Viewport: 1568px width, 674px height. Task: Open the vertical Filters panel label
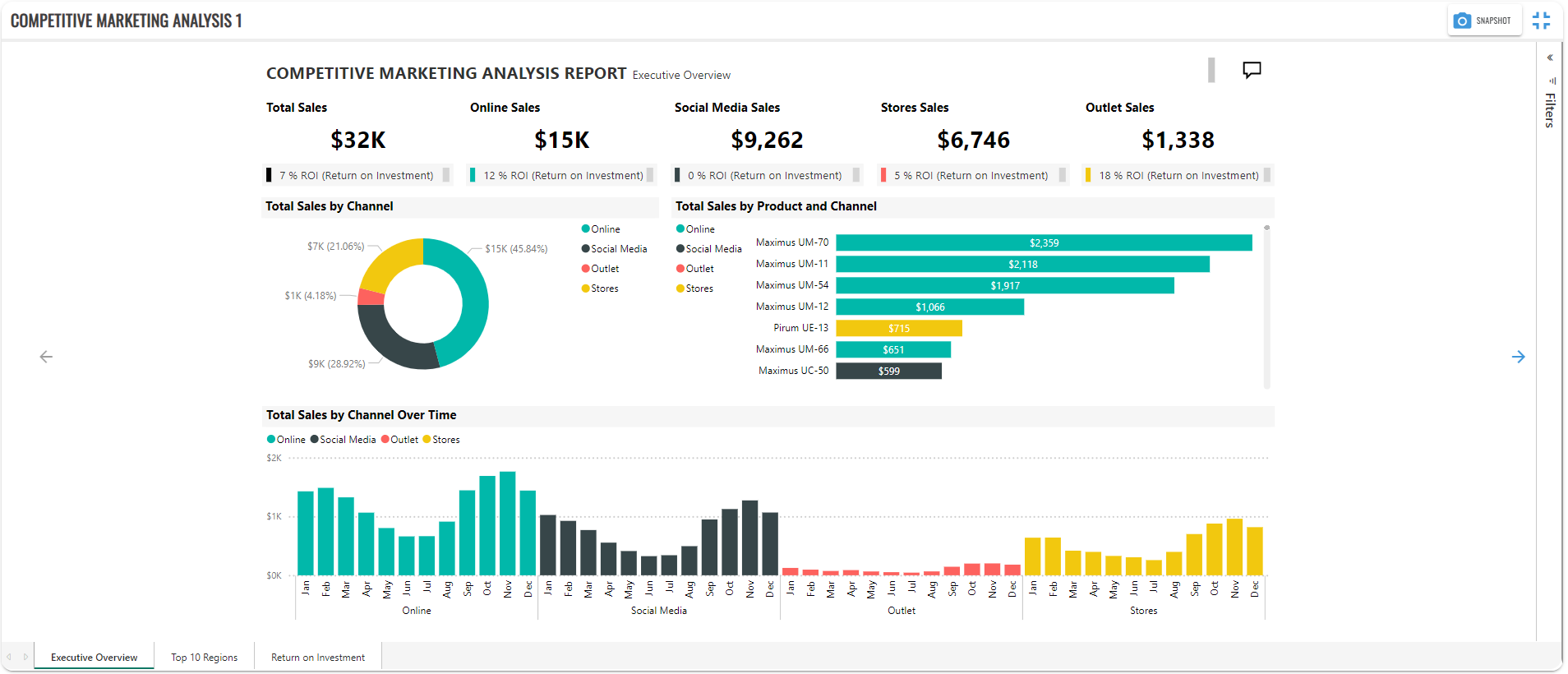click(1549, 110)
